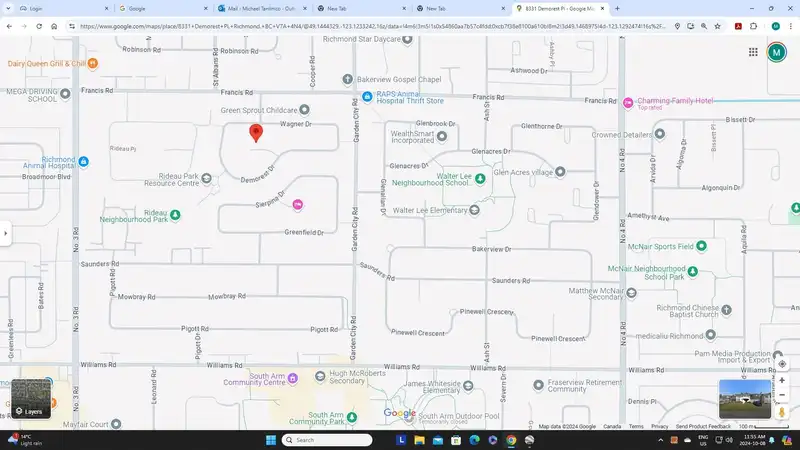Show hidden system tray icons
The height and width of the screenshot is (450, 800).
point(660,440)
